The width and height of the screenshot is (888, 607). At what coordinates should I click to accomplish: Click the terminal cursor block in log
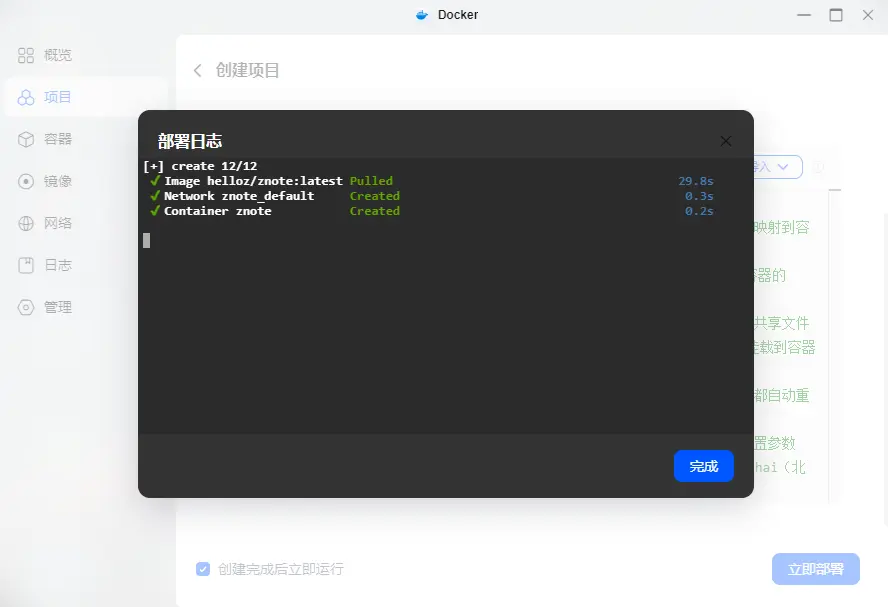(147, 241)
